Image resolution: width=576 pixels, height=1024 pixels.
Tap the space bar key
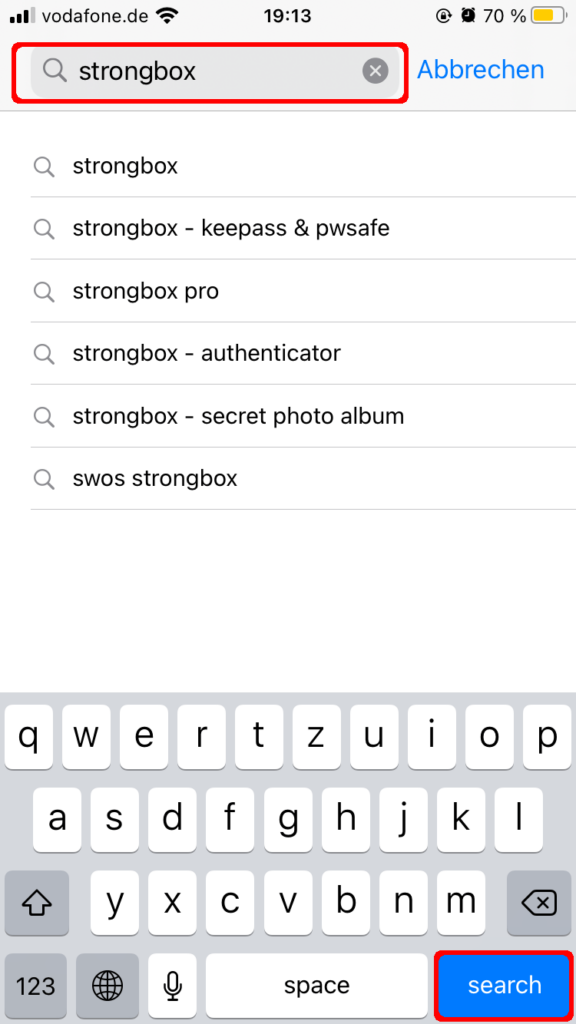(x=317, y=985)
